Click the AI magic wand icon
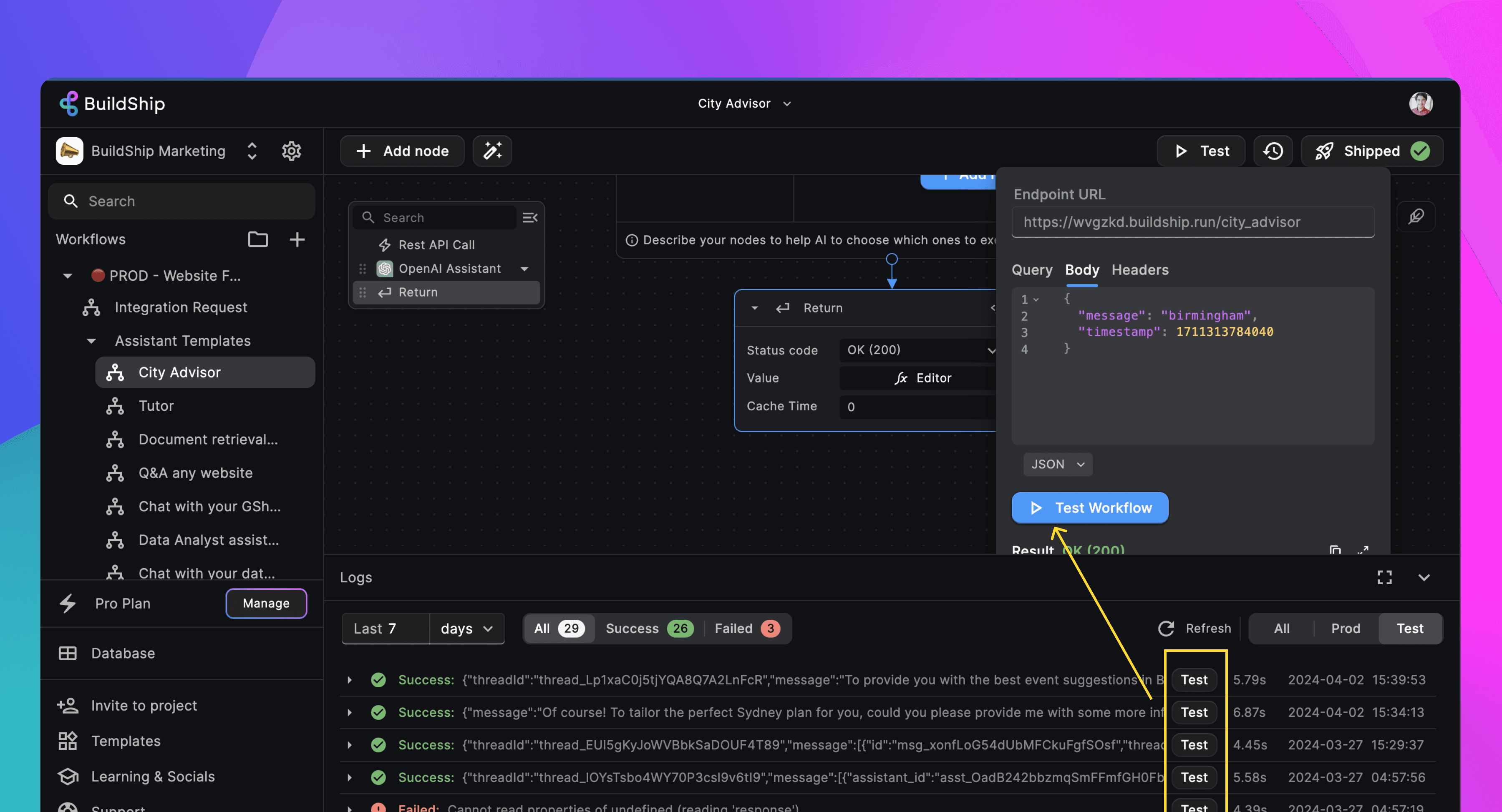The image size is (1502, 812). coord(492,151)
